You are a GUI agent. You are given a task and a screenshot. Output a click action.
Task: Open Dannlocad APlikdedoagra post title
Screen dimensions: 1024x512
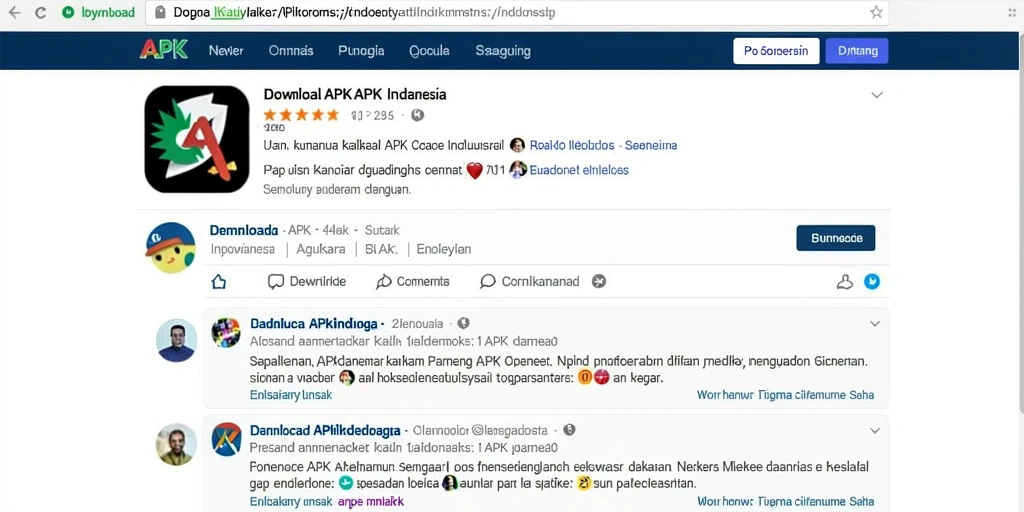(x=325, y=430)
